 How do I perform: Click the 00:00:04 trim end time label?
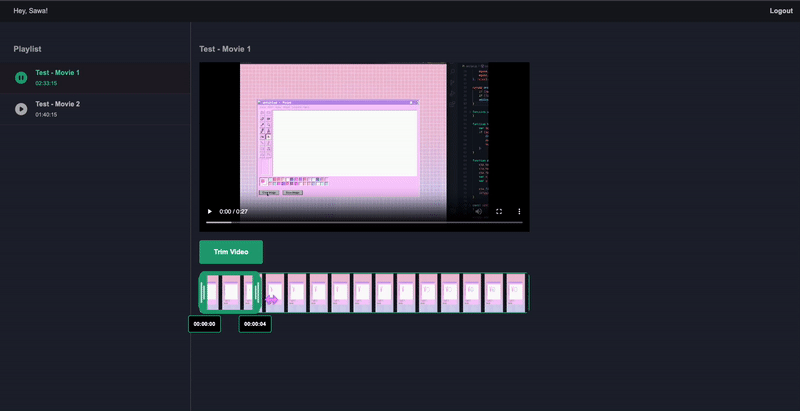tap(255, 324)
